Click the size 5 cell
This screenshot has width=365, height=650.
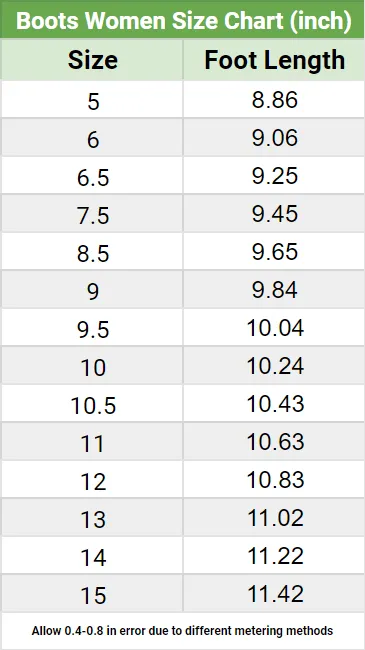[92, 99]
